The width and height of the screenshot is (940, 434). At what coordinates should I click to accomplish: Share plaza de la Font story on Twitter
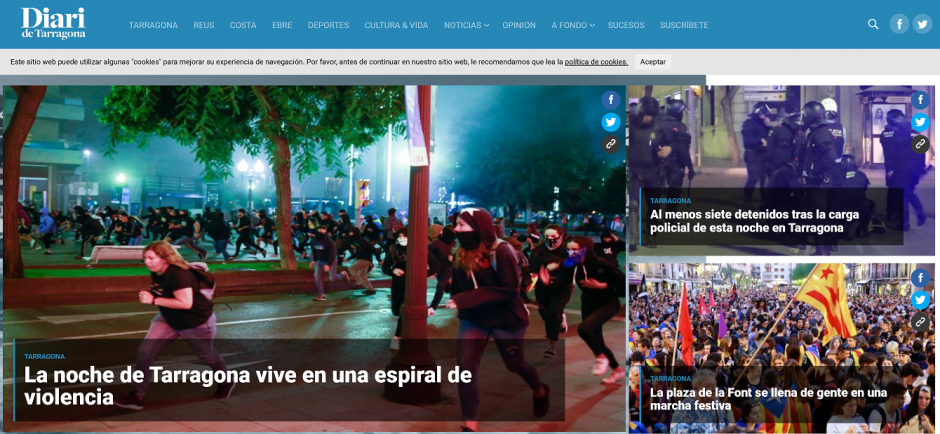pyautogui.click(x=920, y=300)
